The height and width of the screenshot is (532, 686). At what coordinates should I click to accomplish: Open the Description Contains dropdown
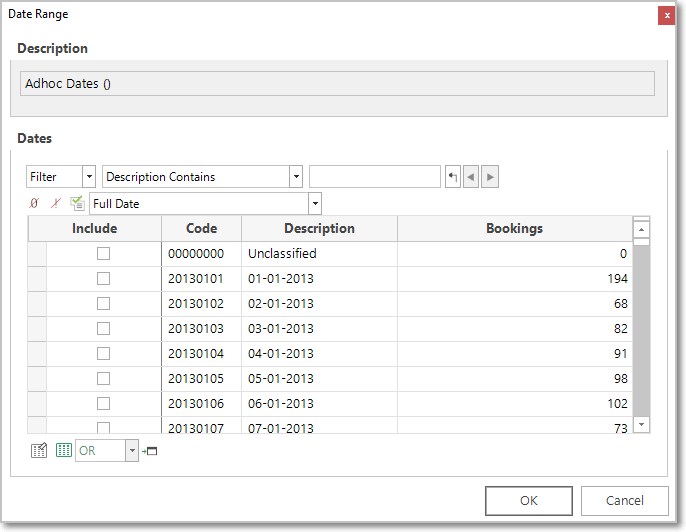(x=296, y=177)
